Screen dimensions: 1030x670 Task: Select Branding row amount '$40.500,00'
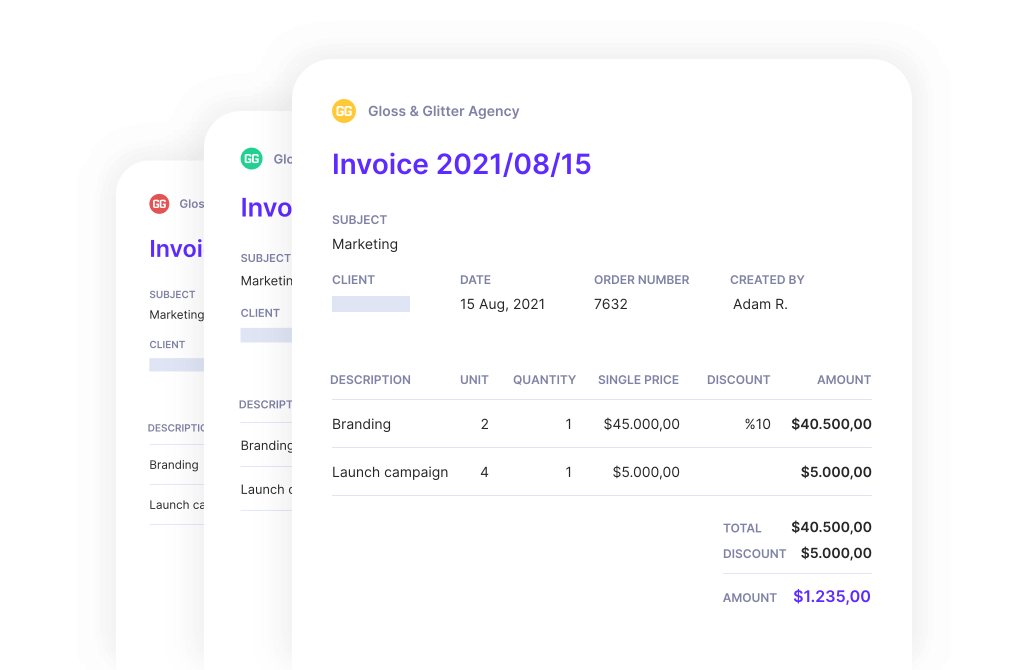point(831,424)
